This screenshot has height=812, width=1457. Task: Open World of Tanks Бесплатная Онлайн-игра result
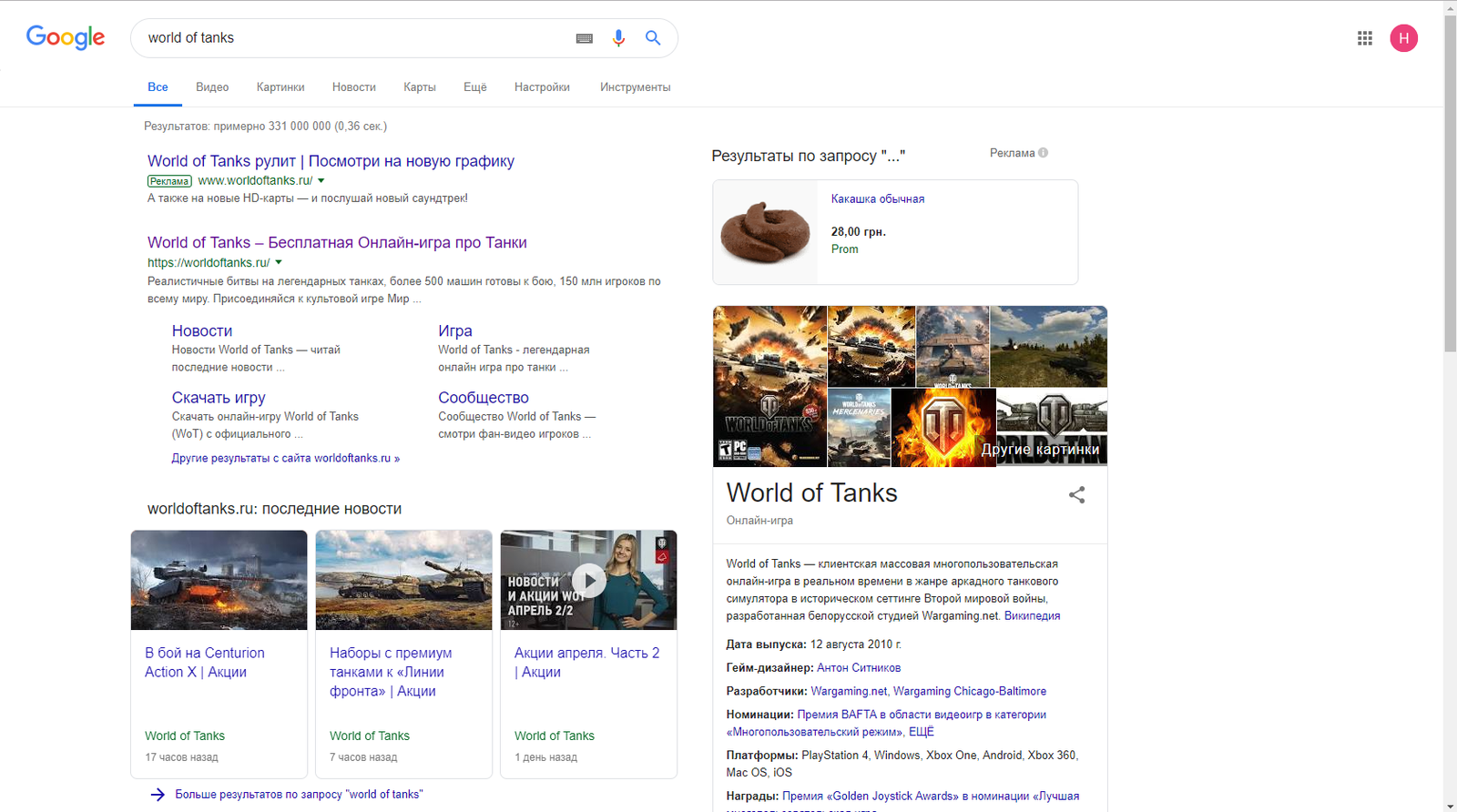[337, 243]
